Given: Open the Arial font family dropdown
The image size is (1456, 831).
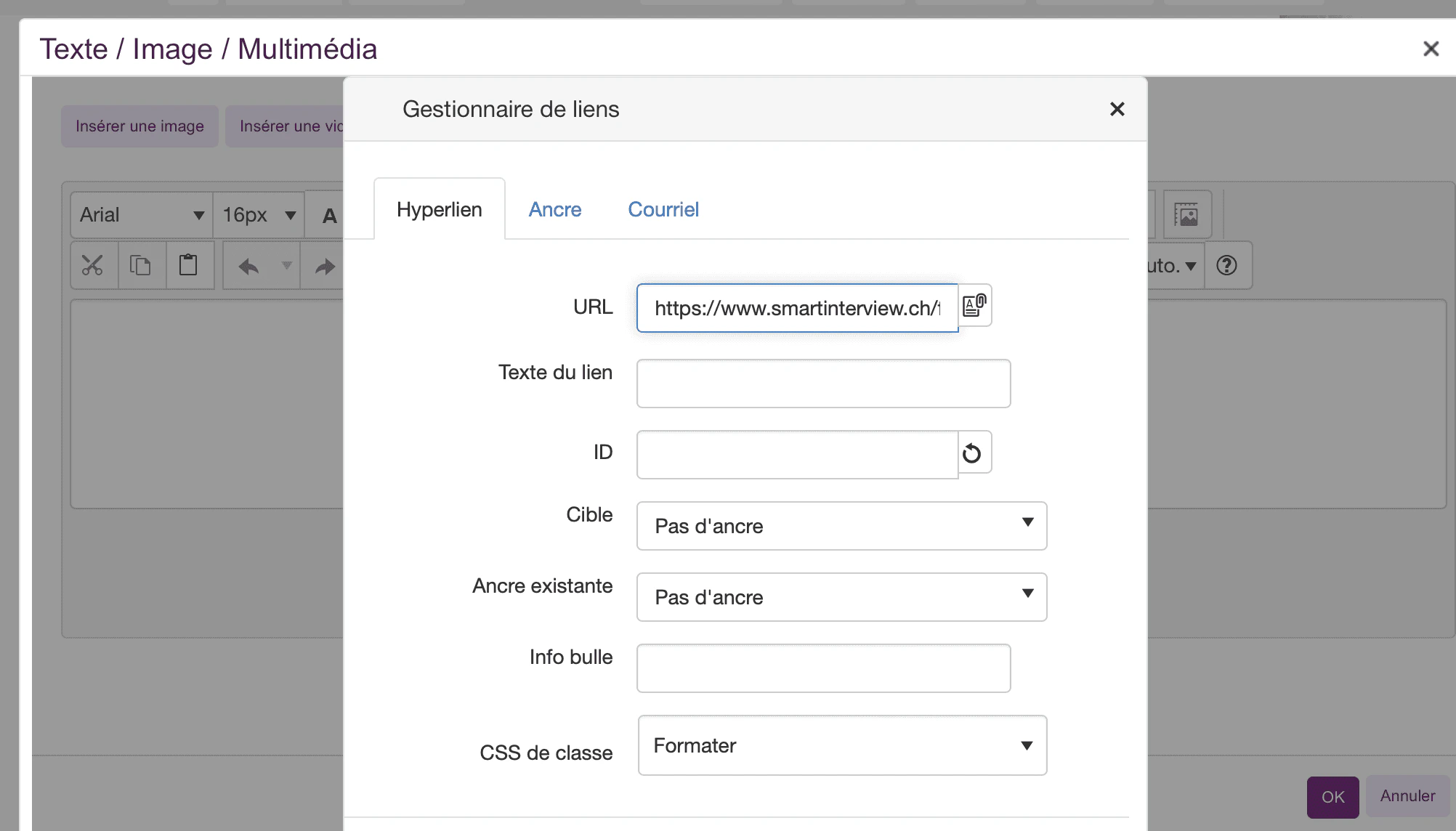Looking at the screenshot, I should coord(141,215).
